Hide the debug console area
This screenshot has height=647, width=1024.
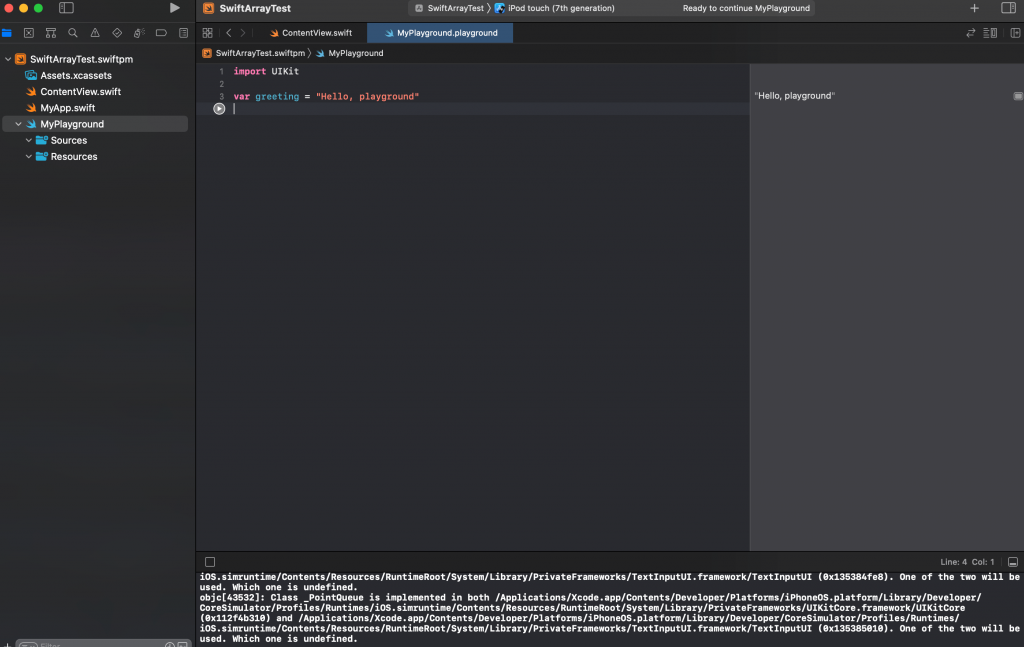click(1013, 562)
